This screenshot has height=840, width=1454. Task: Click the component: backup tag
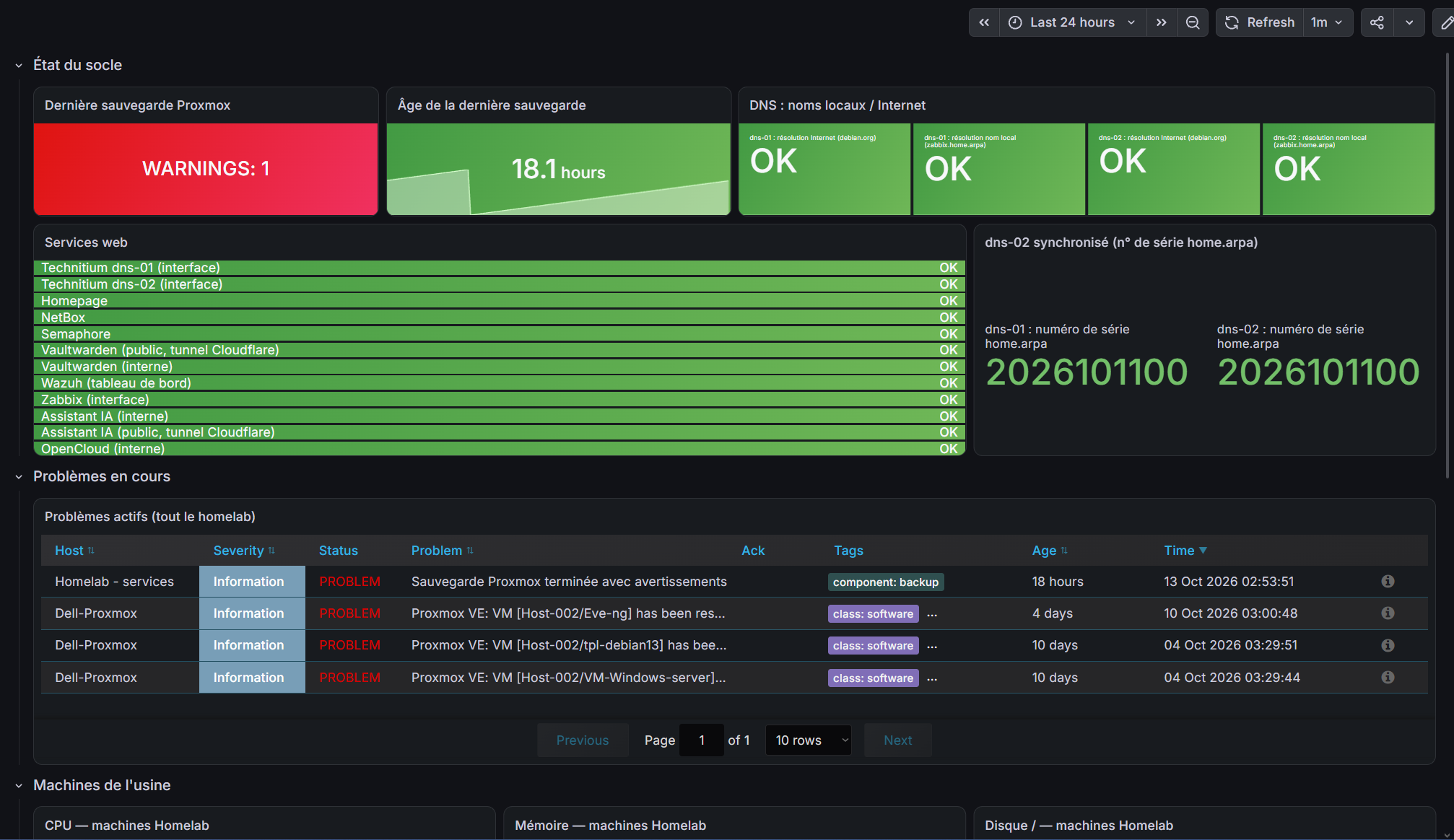click(886, 582)
